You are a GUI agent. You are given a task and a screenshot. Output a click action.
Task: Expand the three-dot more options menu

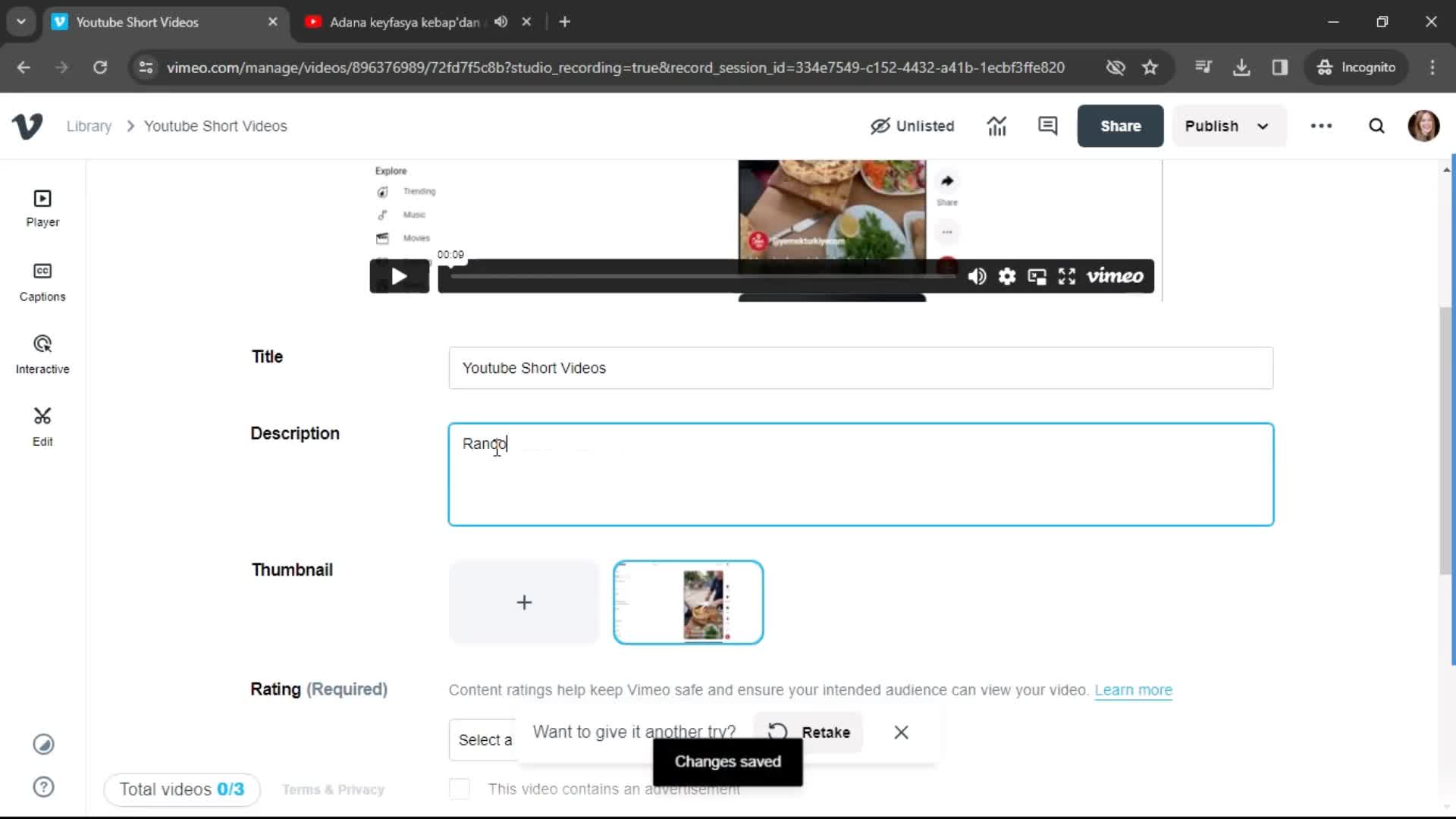coord(1323,125)
